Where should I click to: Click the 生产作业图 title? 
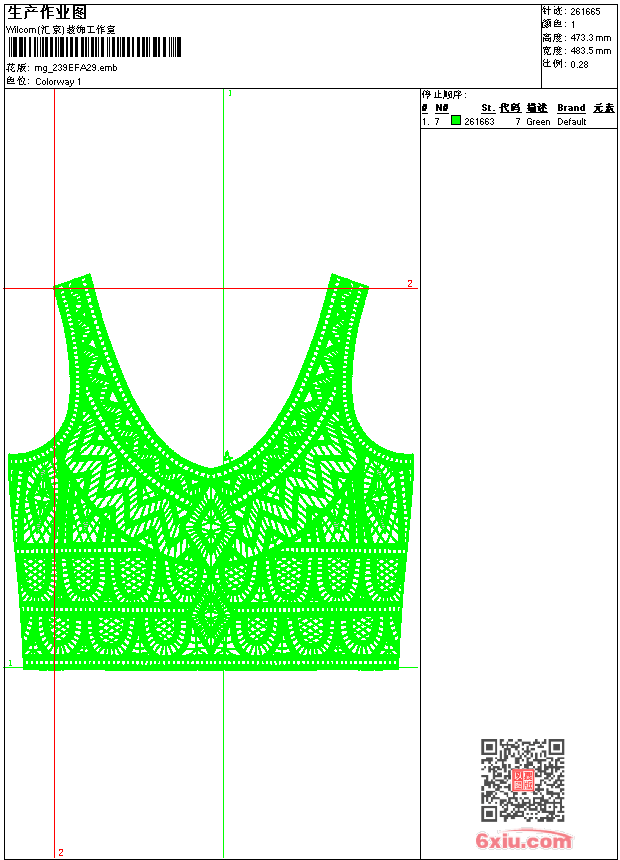tap(47, 11)
